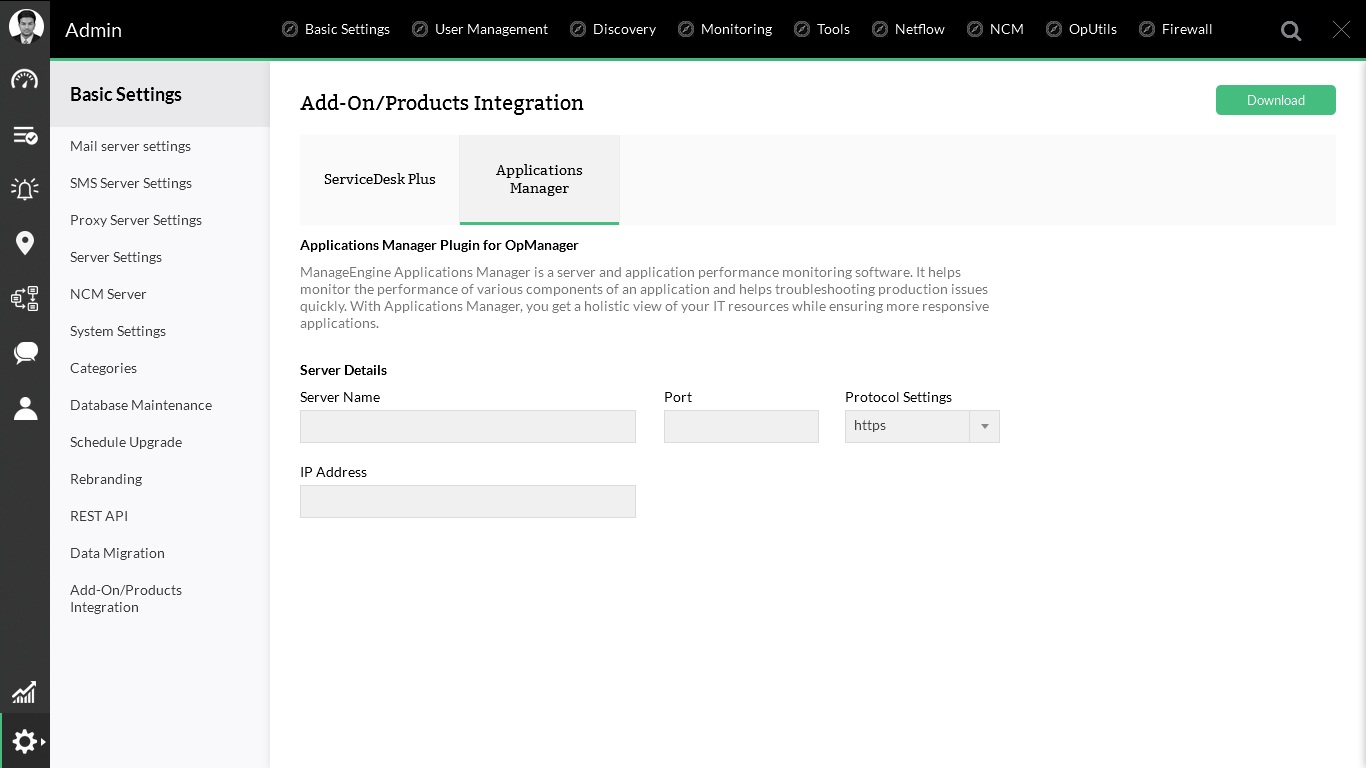Open the dashboard gauge icon in sidebar
Screen dimensions: 1366x768
(x=25, y=80)
